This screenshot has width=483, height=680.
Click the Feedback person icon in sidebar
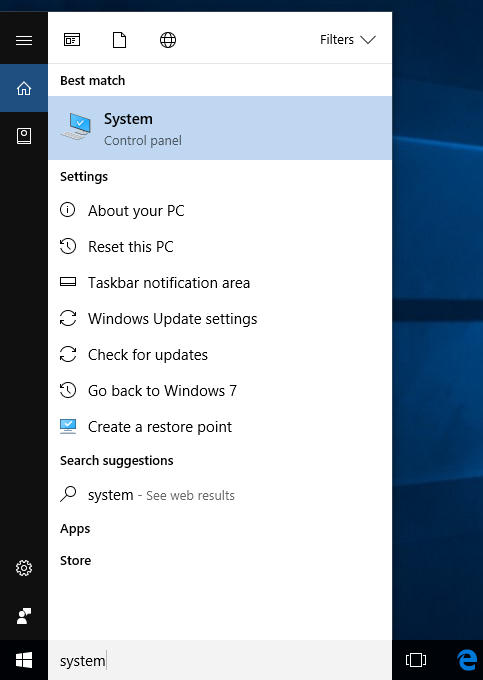point(24,616)
